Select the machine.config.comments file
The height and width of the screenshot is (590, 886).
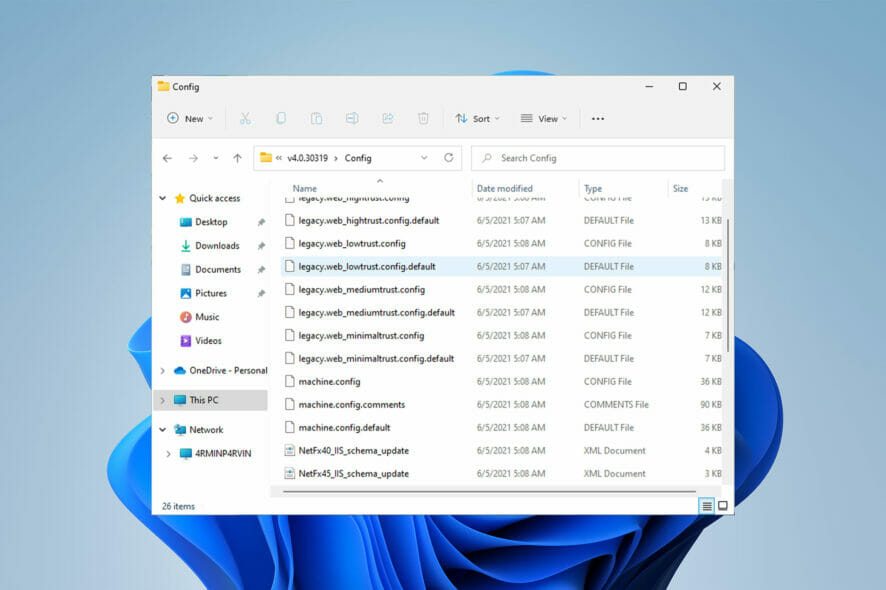[x=502, y=405]
